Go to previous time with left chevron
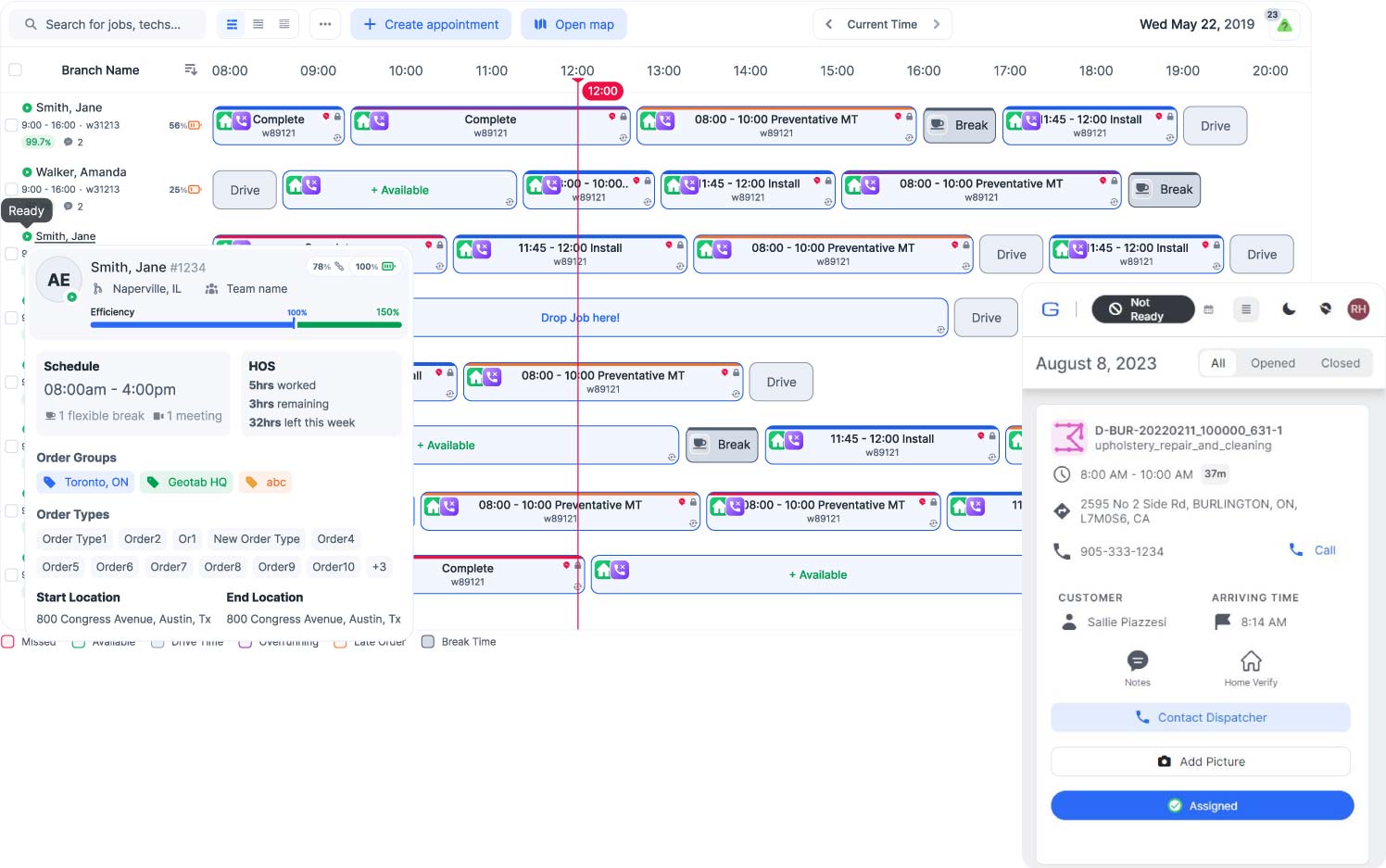The image size is (1386, 868). [828, 24]
